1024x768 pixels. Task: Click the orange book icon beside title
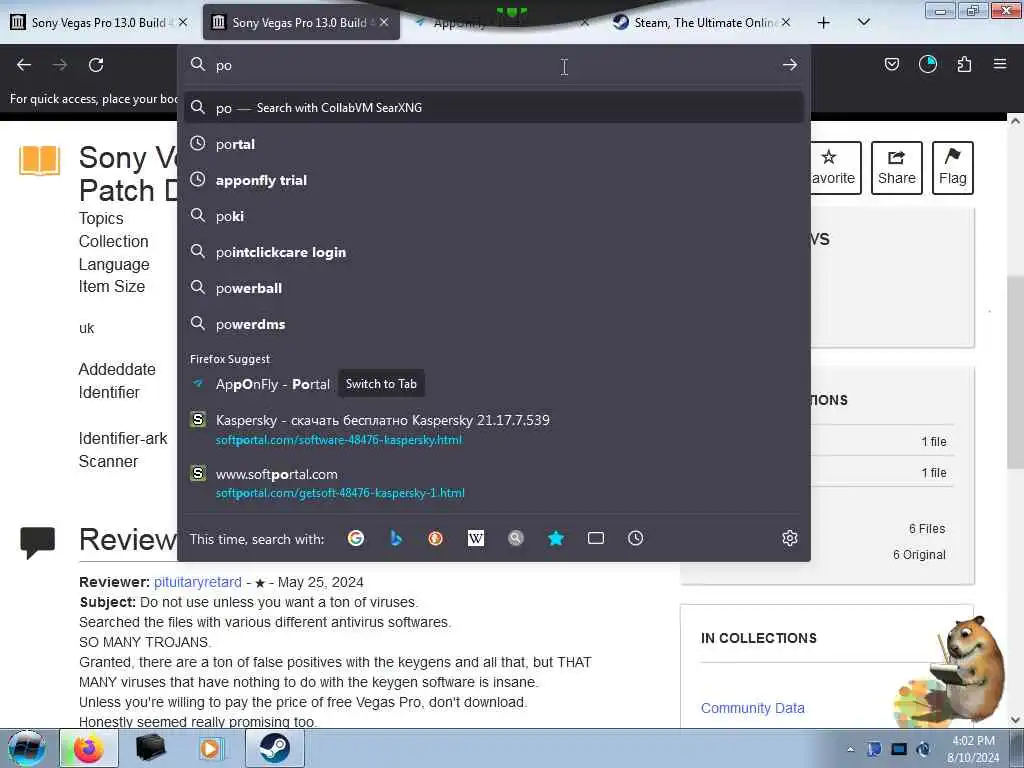point(39,161)
